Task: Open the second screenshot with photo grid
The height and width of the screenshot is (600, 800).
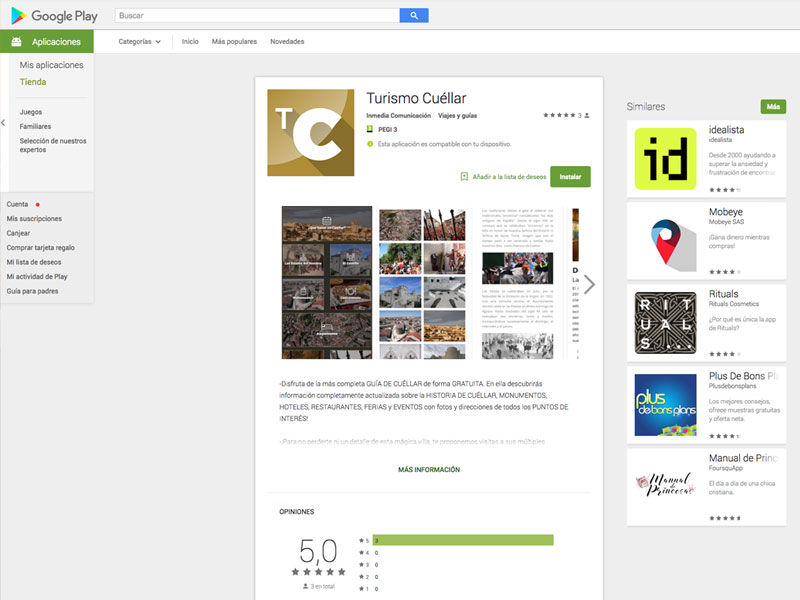Action: coord(422,283)
